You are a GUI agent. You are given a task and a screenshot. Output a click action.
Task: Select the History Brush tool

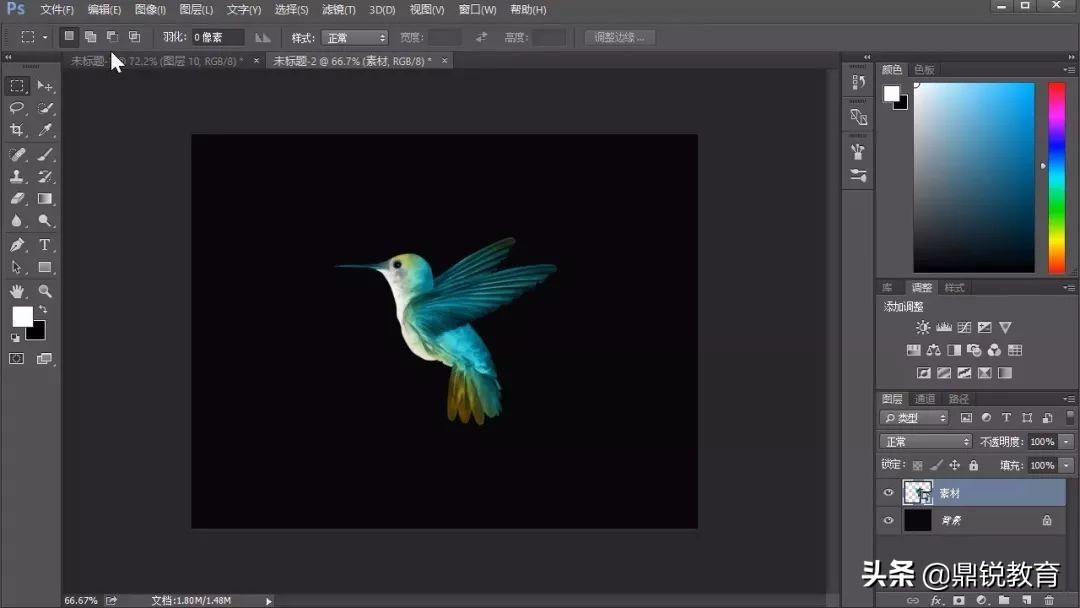point(45,177)
